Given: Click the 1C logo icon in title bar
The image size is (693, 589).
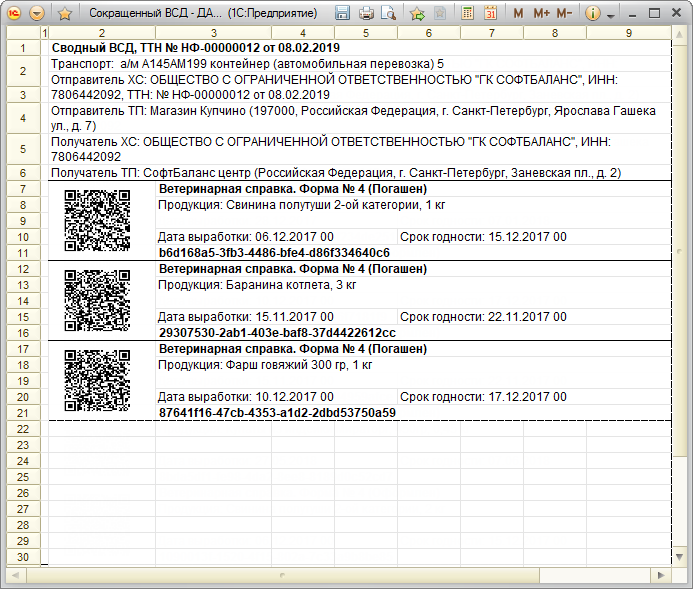Looking at the screenshot, I should pyautogui.click(x=15, y=13).
